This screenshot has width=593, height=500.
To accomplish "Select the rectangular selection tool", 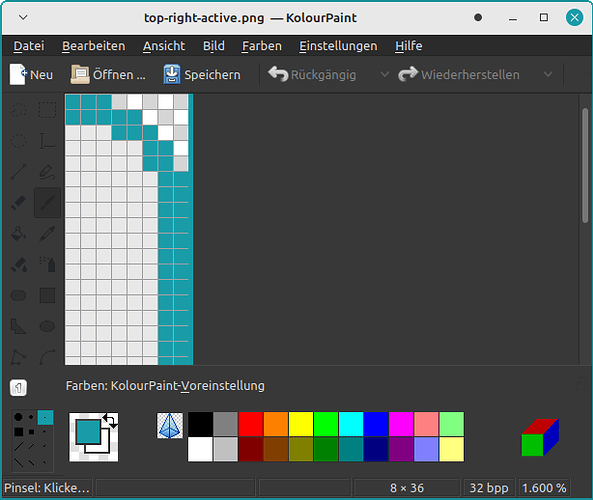I will pos(47,110).
